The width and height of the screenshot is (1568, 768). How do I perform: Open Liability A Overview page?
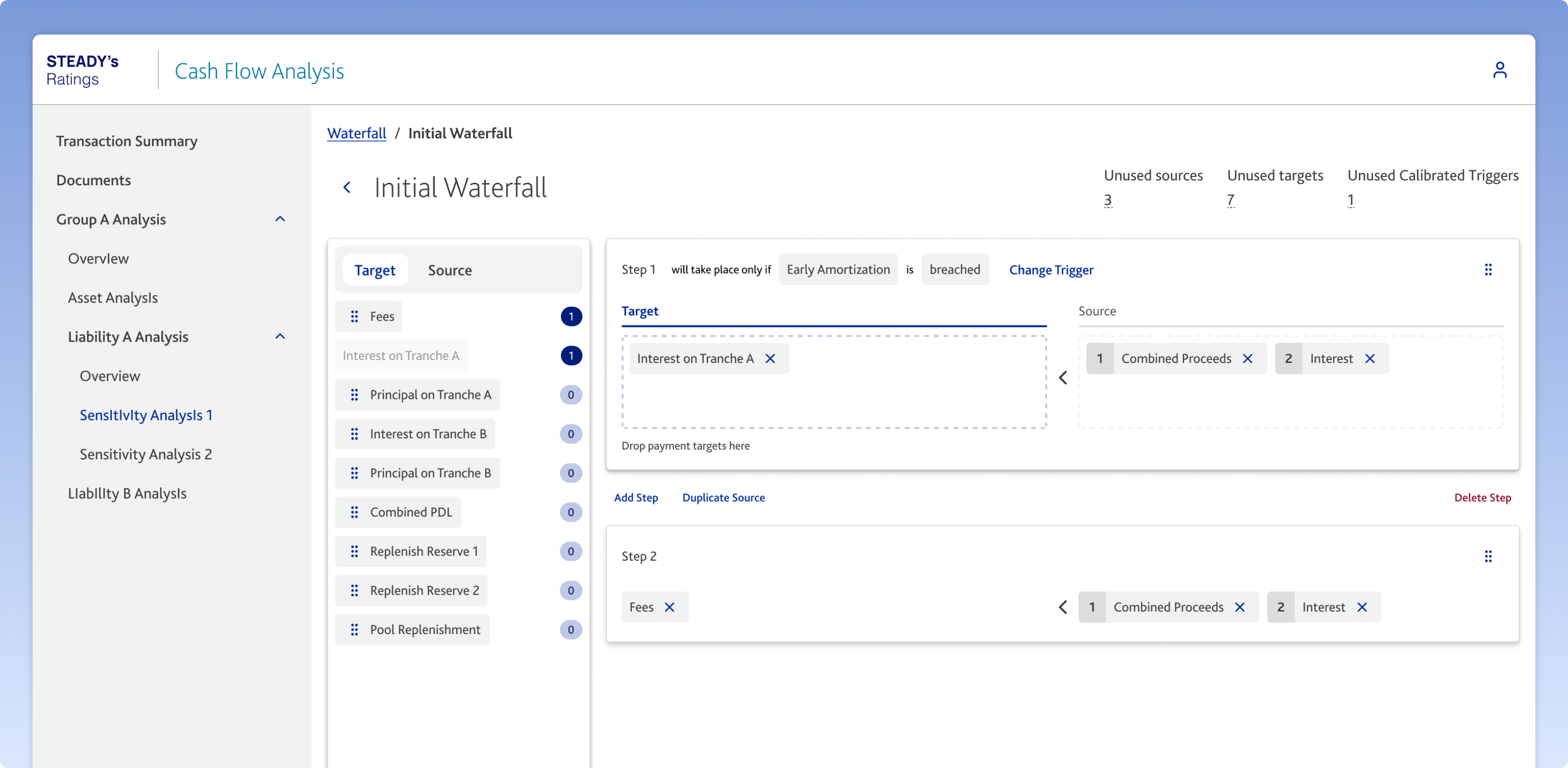coord(109,376)
